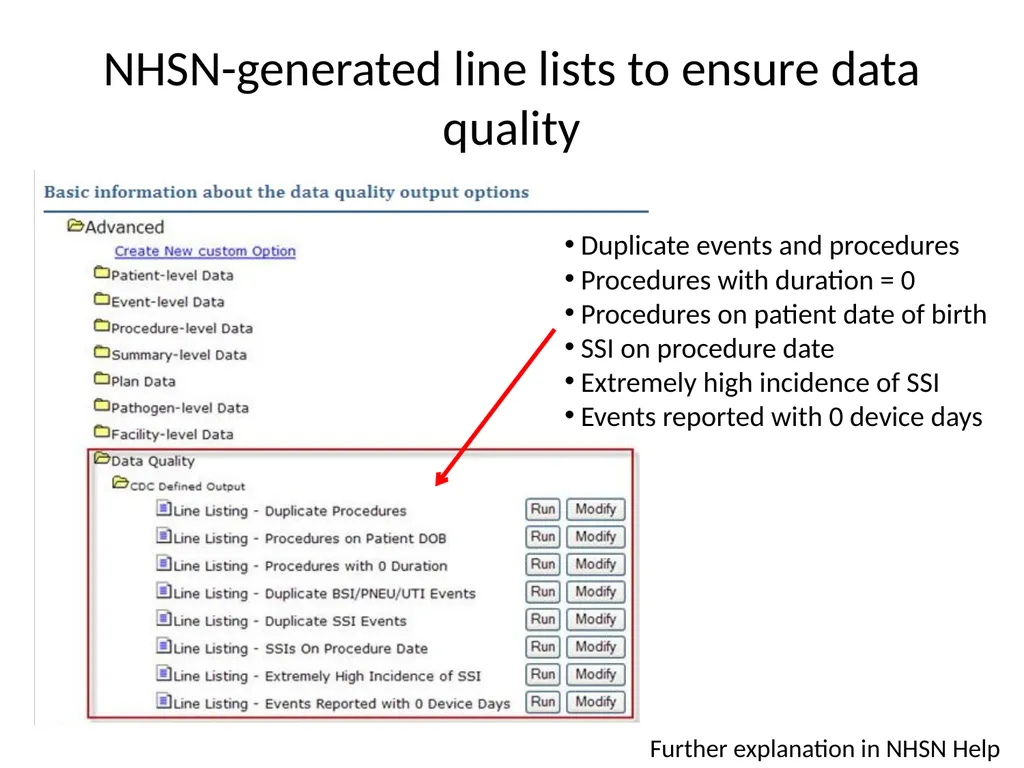
Task: Run the SSIs On Procedure Date listing
Action: [x=543, y=647]
